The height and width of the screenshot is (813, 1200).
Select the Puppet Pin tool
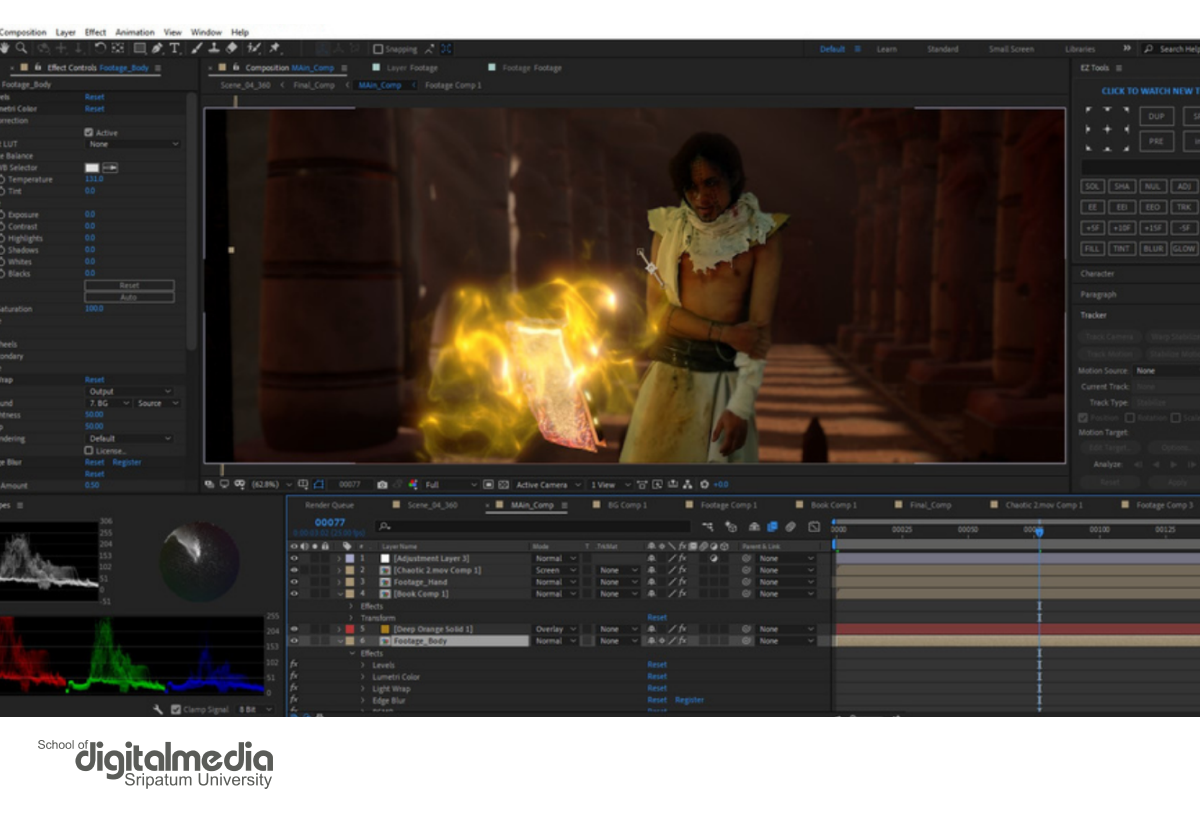point(273,48)
